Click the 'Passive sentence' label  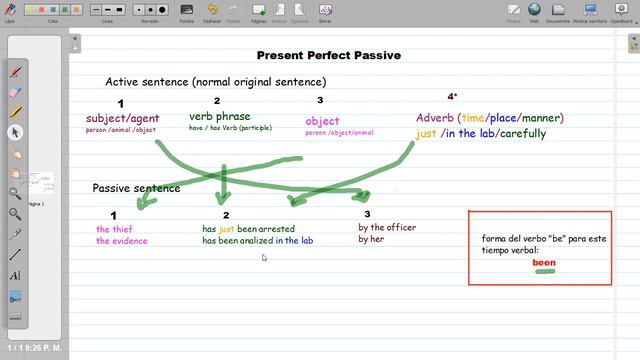(x=136, y=188)
